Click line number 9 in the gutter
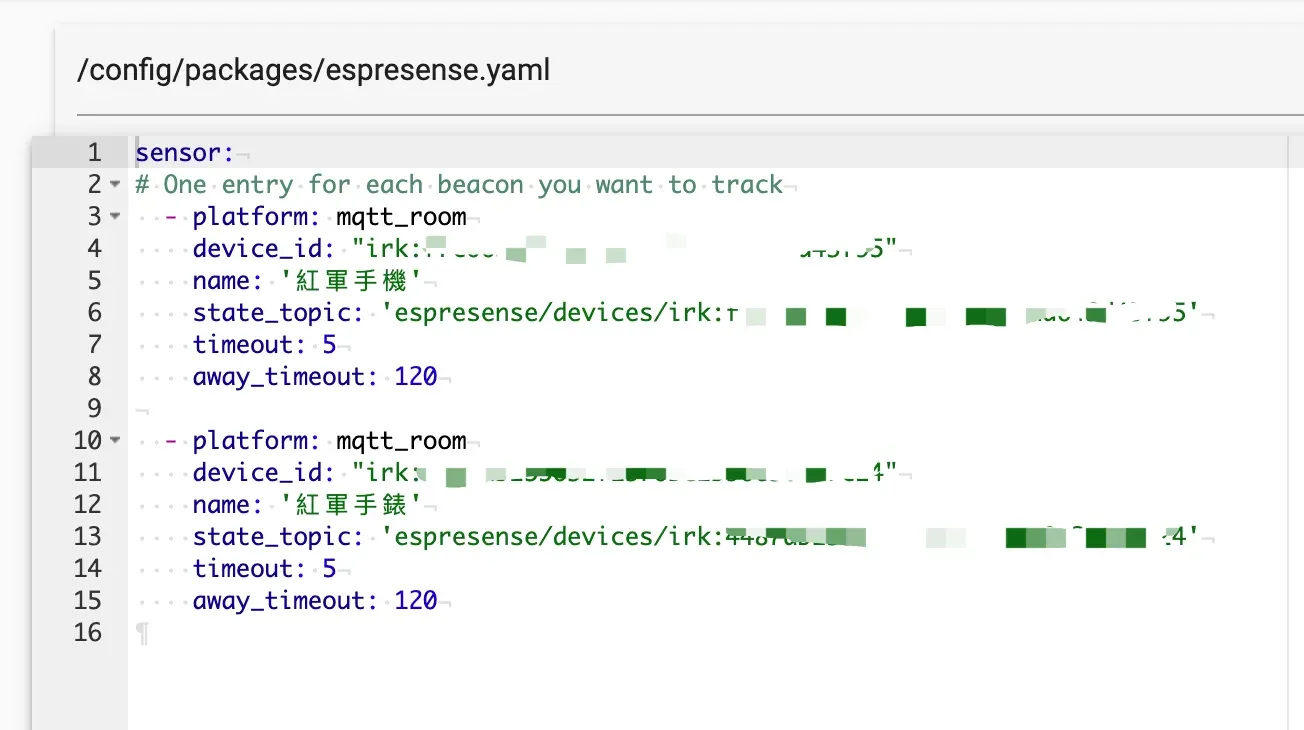 pos(94,409)
